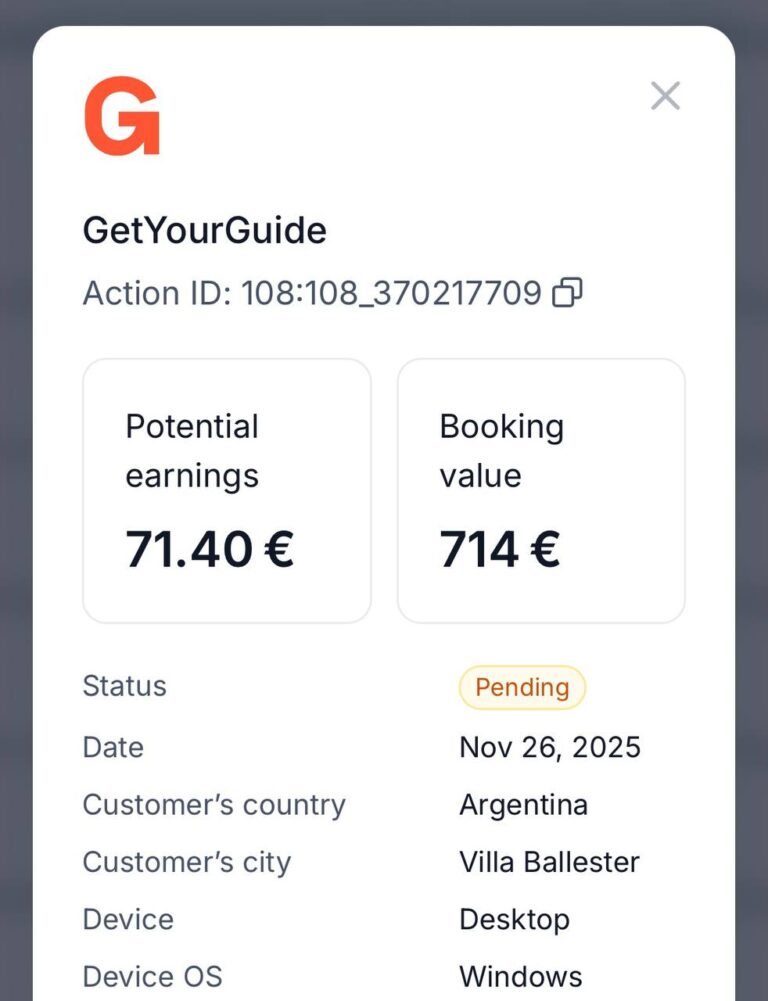Click the Nov 26, 2025 date value
This screenshot has height=1001, width=768.
coord(549,747)
